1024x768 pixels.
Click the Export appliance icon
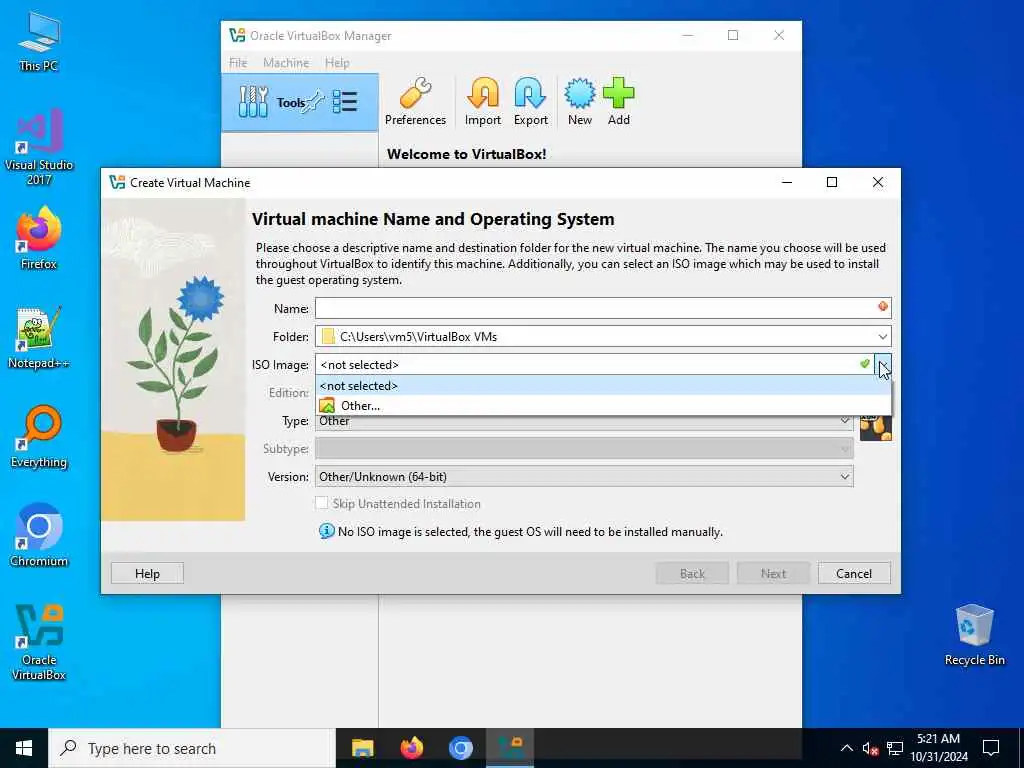tap(530, 102)
